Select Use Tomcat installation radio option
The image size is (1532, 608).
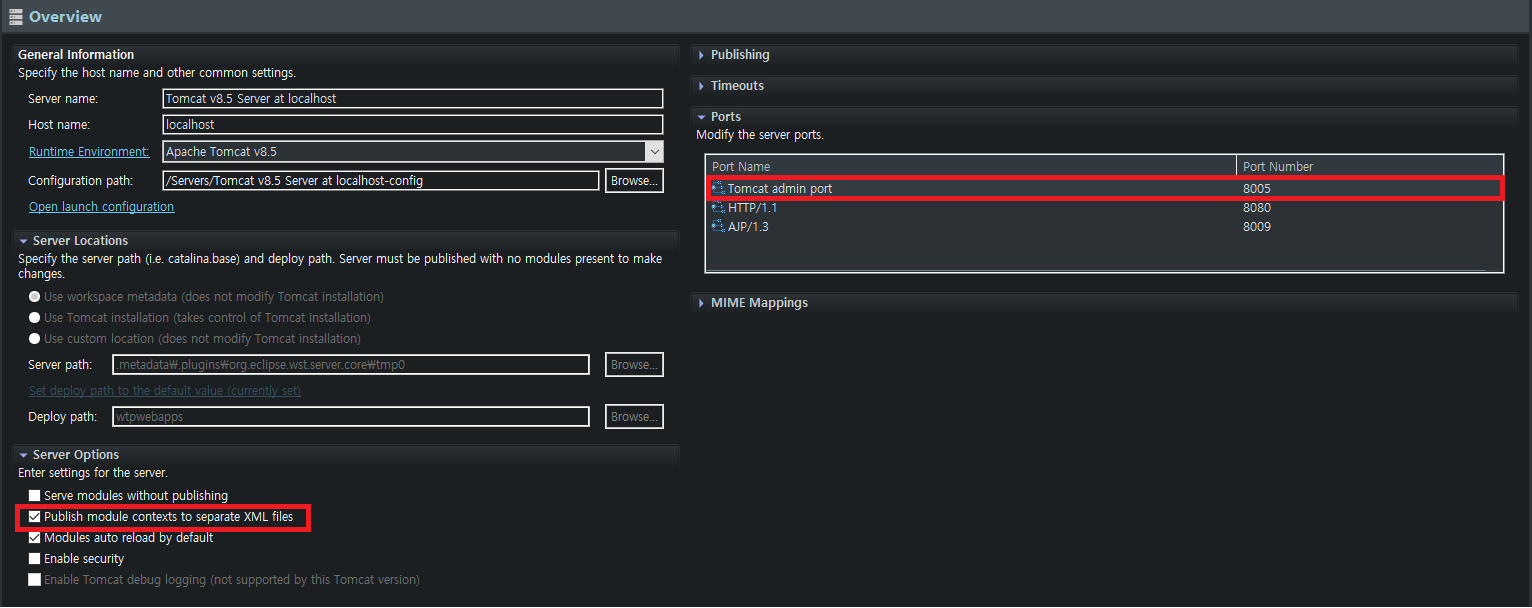click(35, 318)
